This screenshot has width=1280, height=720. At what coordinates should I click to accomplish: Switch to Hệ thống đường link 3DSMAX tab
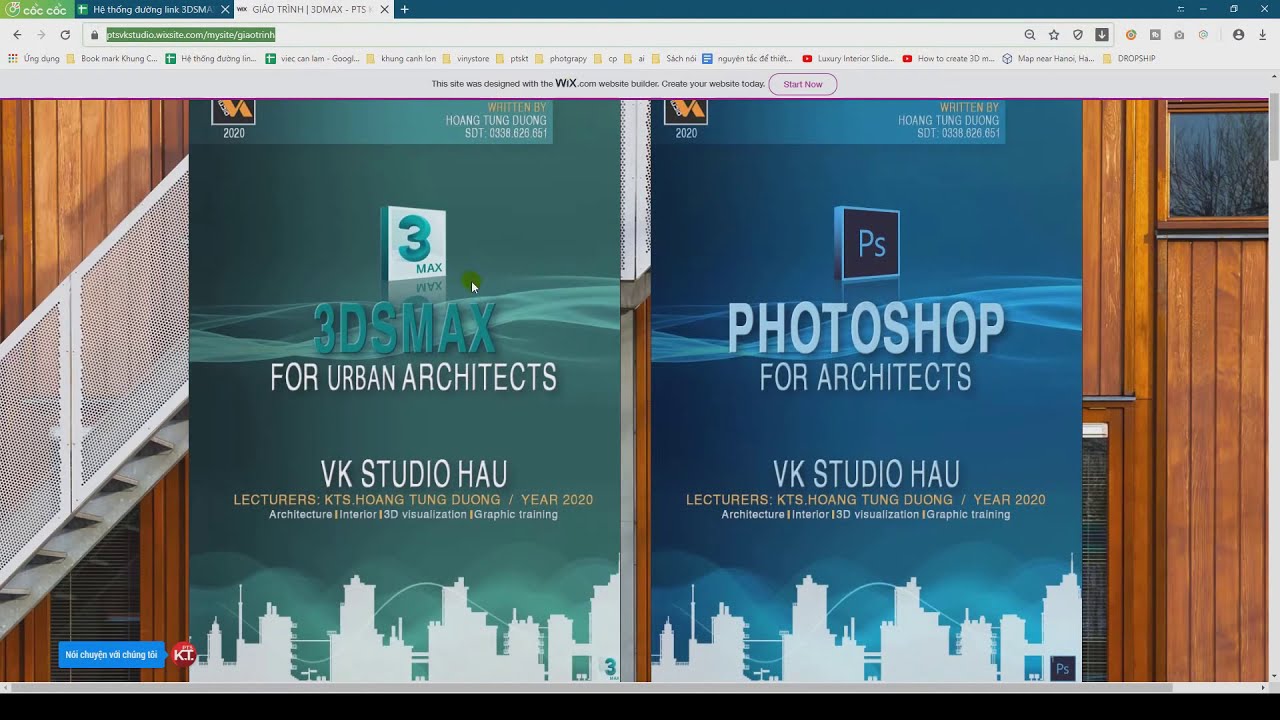click(154, 9)
